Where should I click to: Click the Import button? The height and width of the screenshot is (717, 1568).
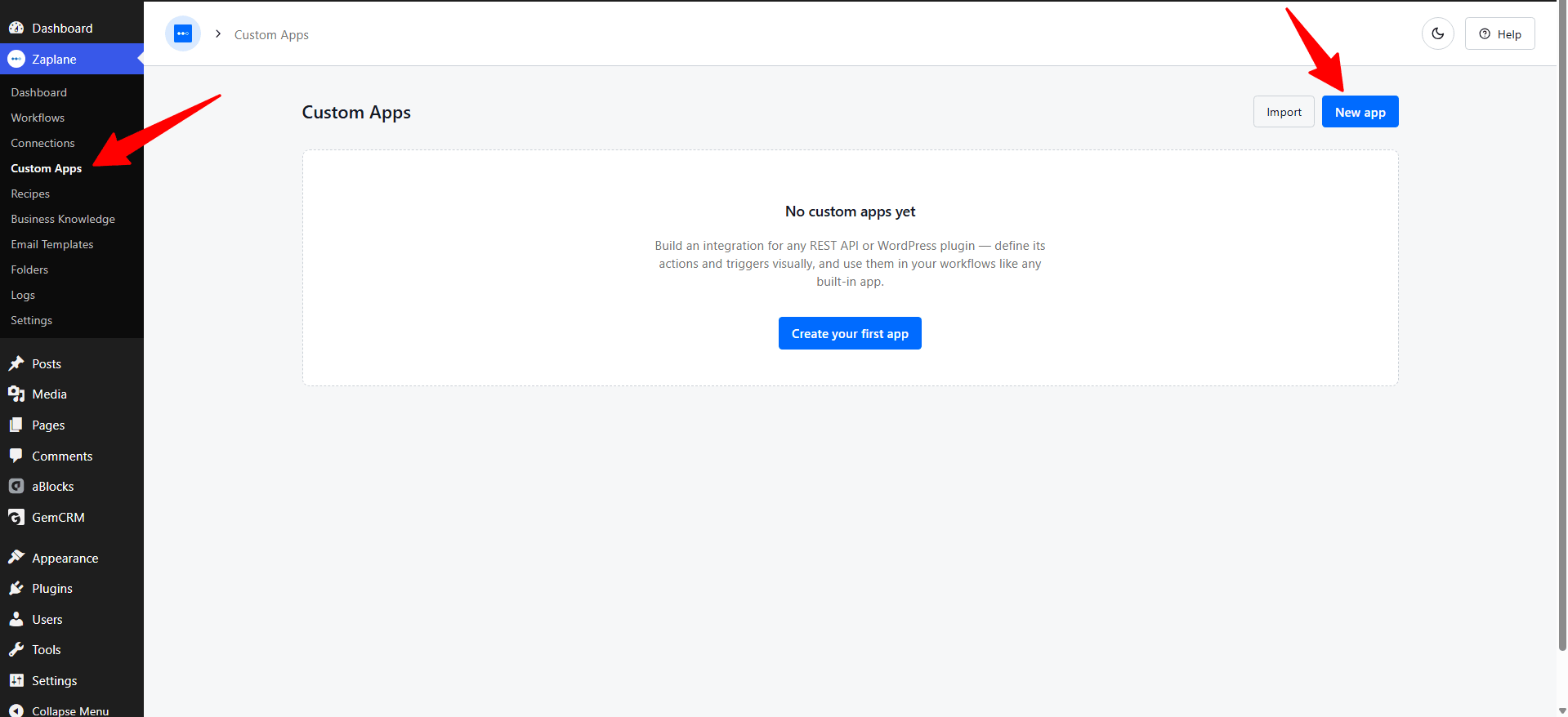(1284, 112)
